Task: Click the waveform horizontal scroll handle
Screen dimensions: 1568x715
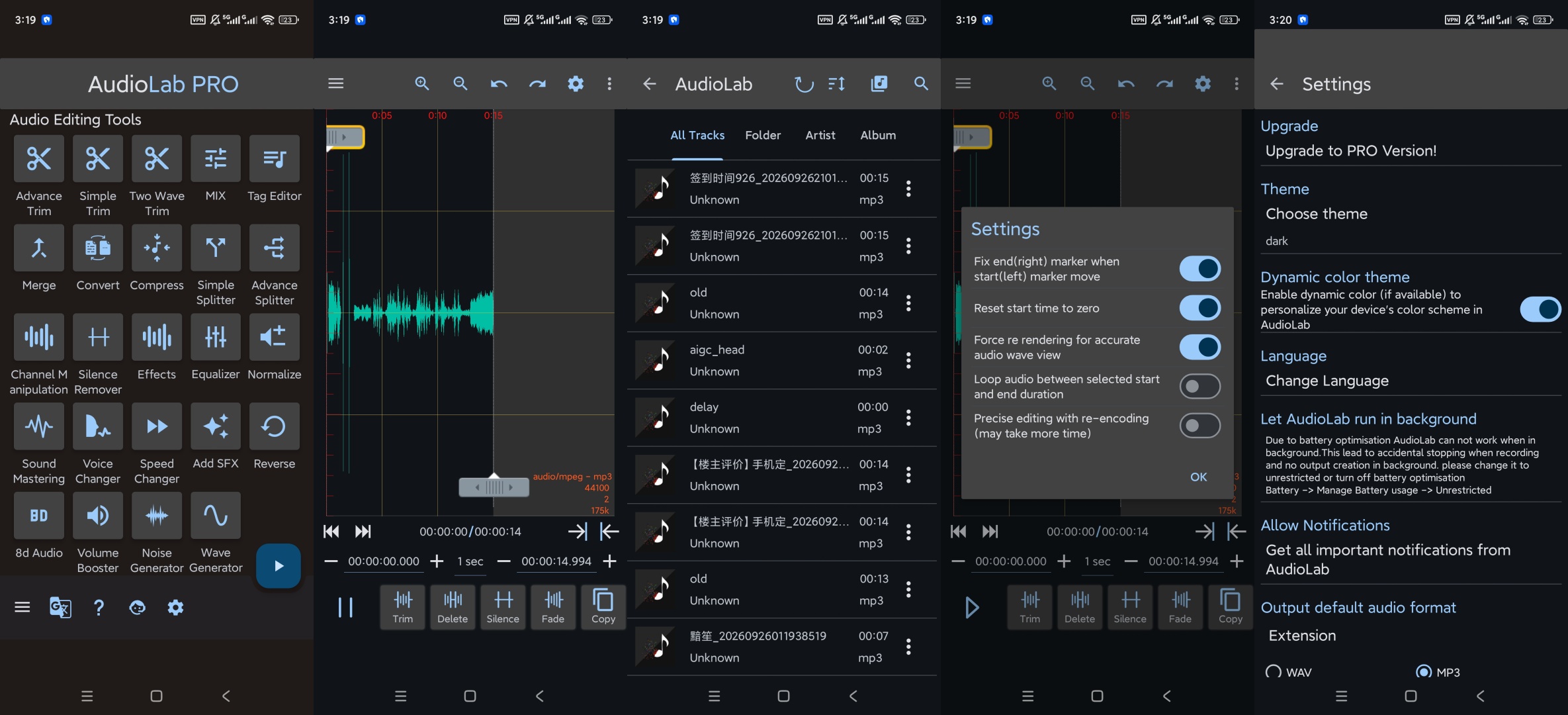Action: coord(494,488)
